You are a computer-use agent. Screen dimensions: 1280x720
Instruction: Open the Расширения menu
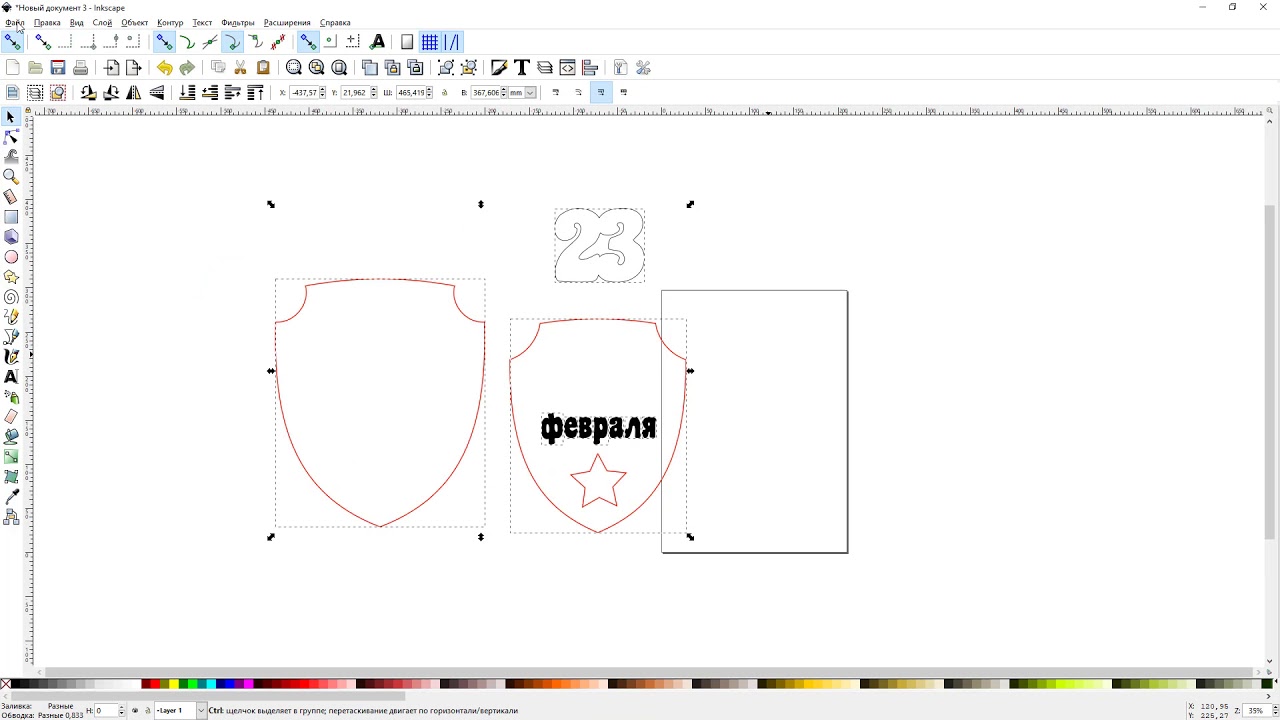click(x=287, y=22)
